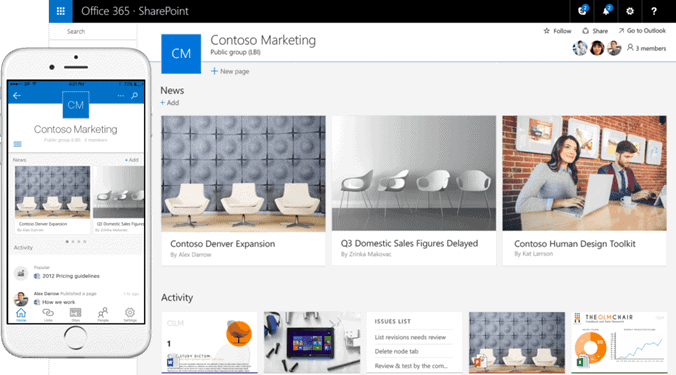Image resolution: width=676 pixels, height=375 pixels.
Task: Switch to People tab on phone
Action: coord(103,315)
